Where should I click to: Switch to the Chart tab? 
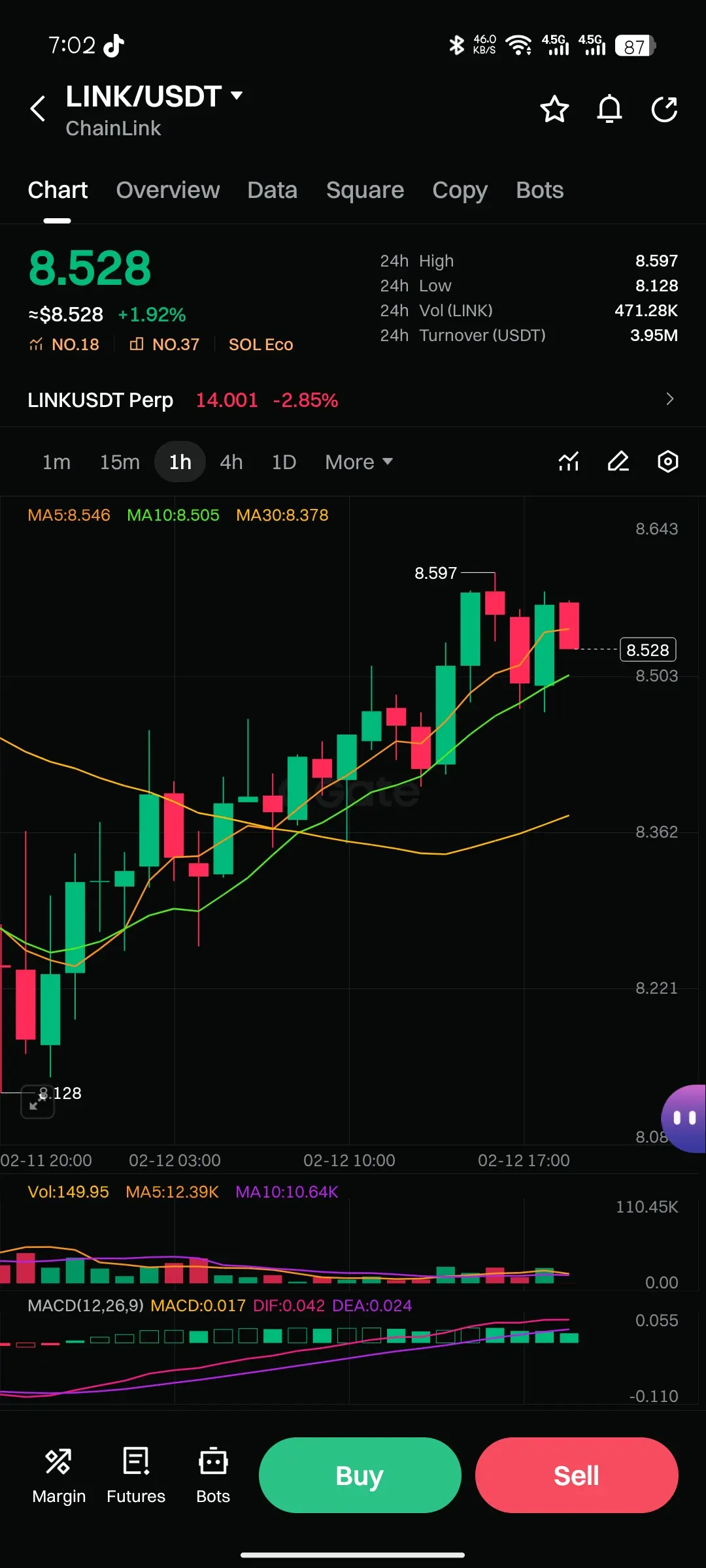coord(58,190)
